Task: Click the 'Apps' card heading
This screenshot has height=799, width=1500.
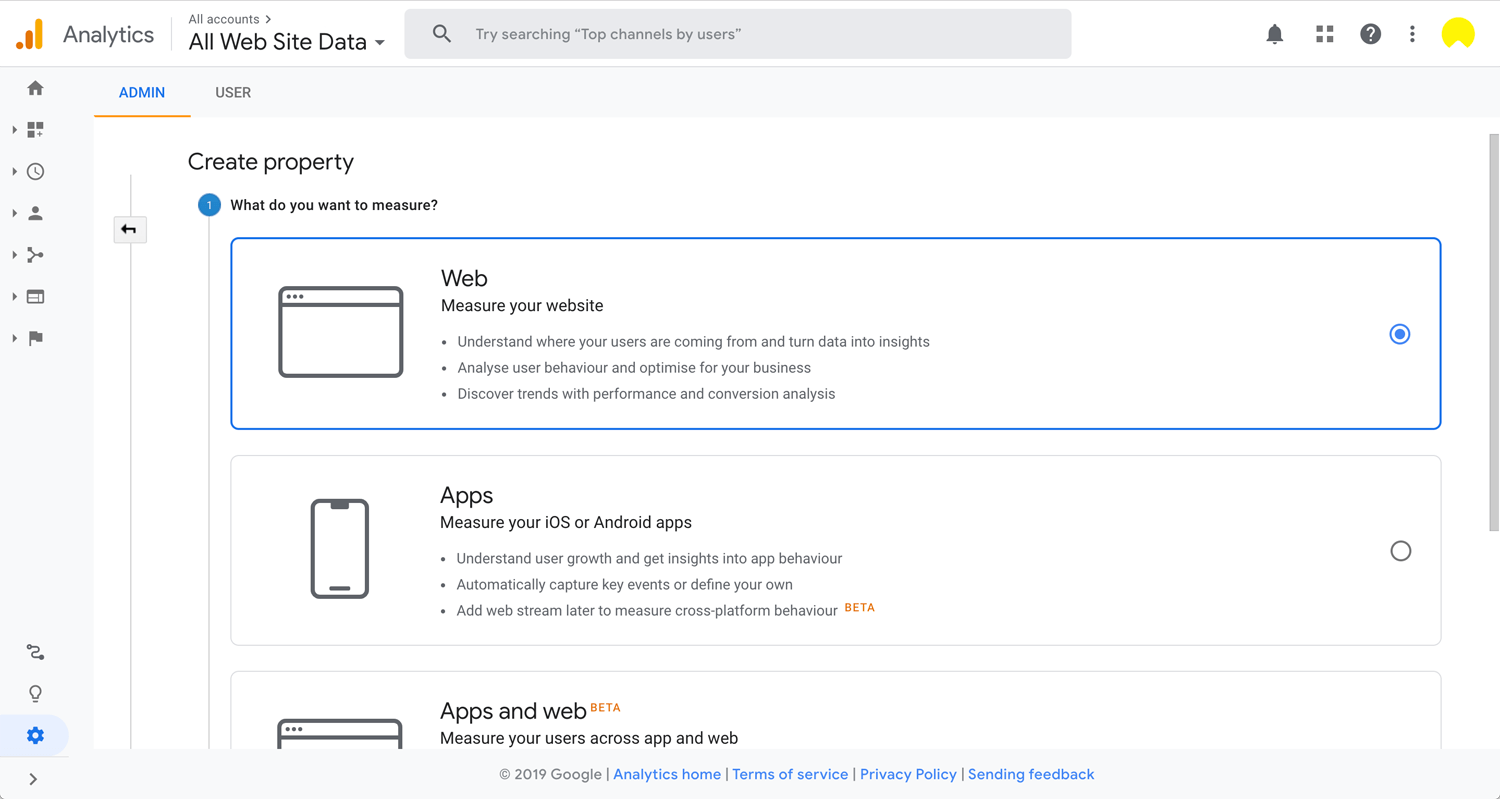Action: tap(467, 495)
